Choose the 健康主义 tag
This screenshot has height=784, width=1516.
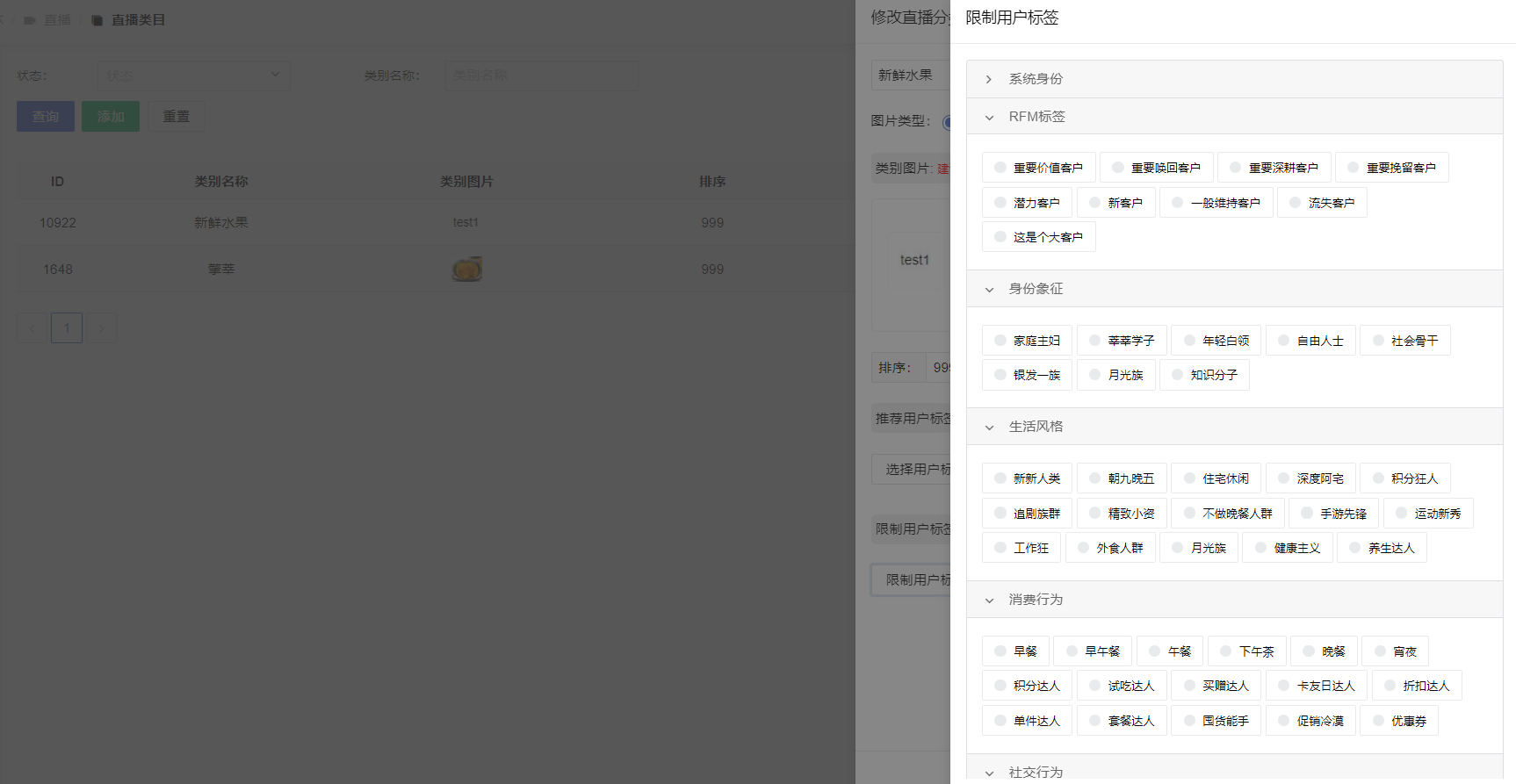[1287, 548]
